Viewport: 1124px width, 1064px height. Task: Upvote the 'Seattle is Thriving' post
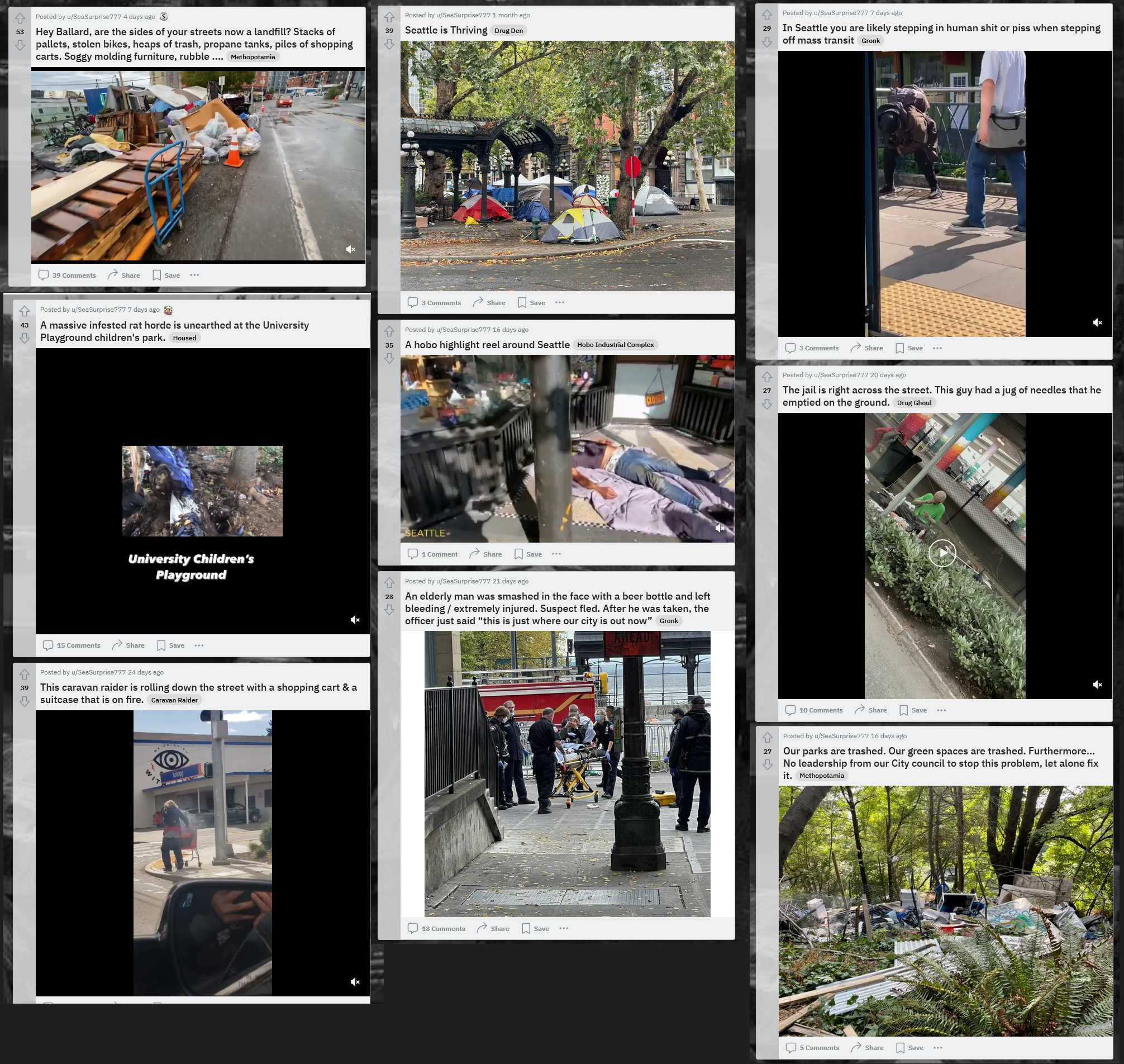pyautogui.click(x=389, y=17)
